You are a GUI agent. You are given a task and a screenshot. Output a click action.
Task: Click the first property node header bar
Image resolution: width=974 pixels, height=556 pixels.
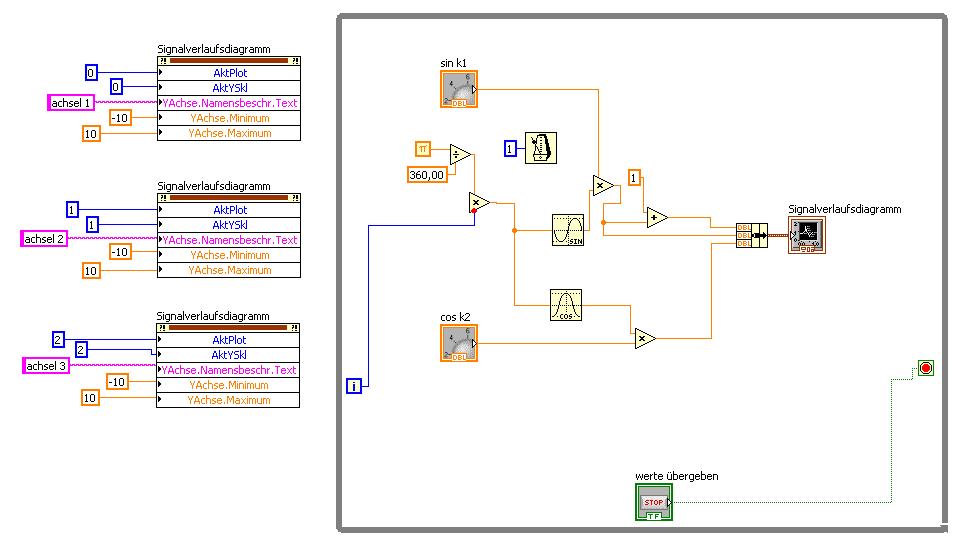[229, 61]
